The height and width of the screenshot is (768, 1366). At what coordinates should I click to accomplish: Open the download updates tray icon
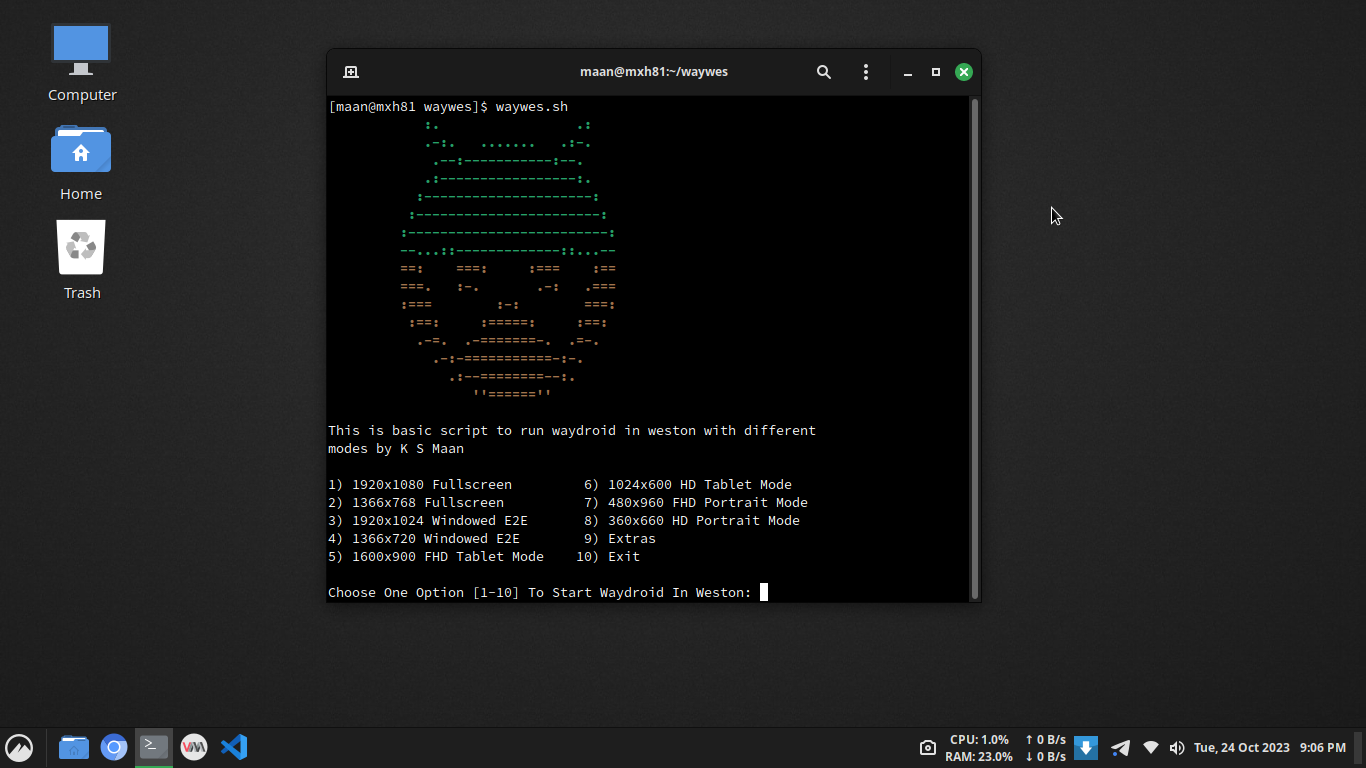point(1086,747)
